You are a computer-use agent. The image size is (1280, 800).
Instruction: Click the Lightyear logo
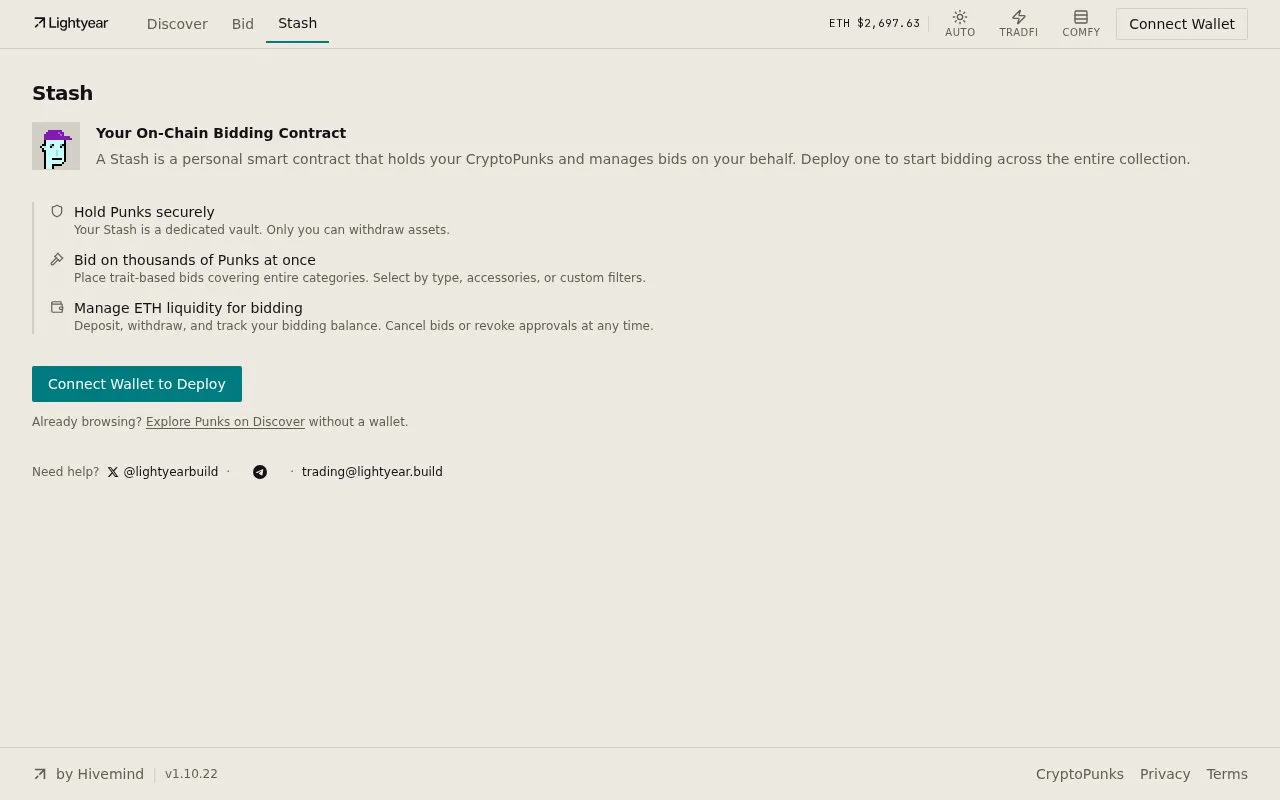[71, 23]
